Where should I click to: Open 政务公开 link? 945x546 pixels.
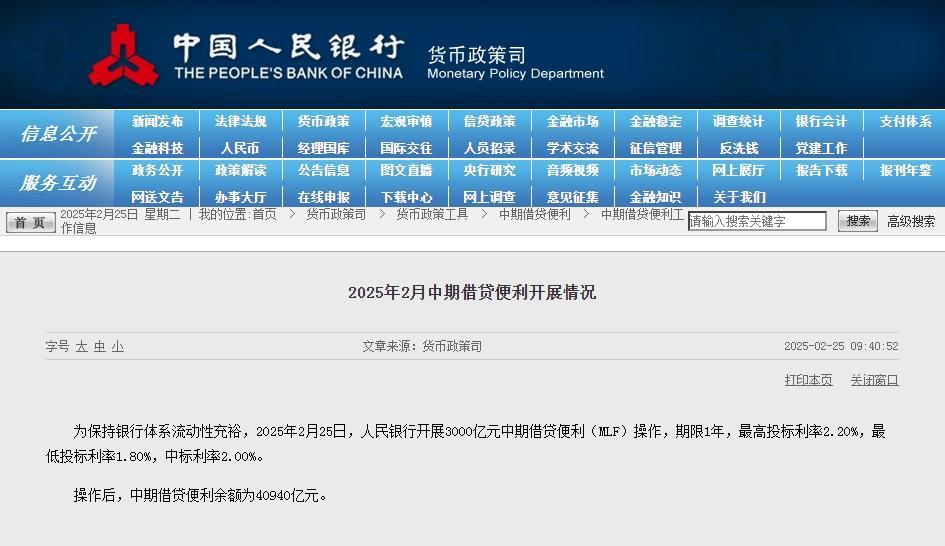157,171
